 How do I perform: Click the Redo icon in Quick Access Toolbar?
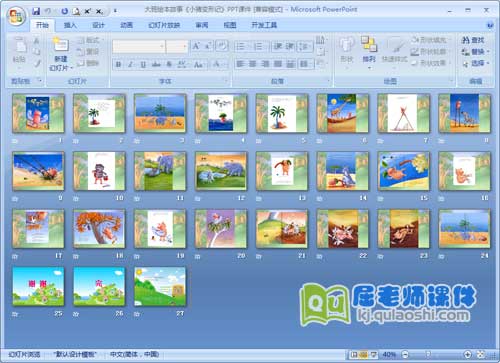point(65,11)
